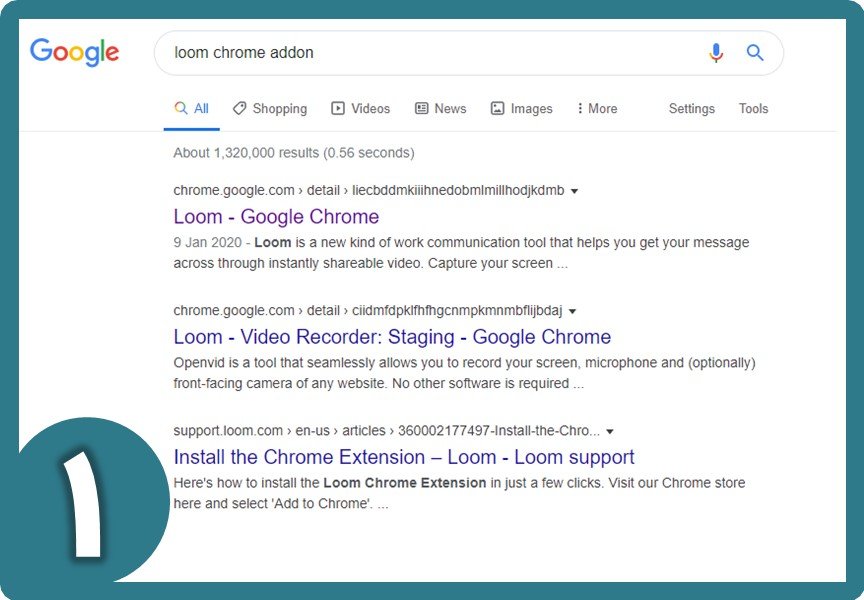The height and width of the screenshot is (600, 864).
Task: Click the Google logo
Action: (74, 52)
